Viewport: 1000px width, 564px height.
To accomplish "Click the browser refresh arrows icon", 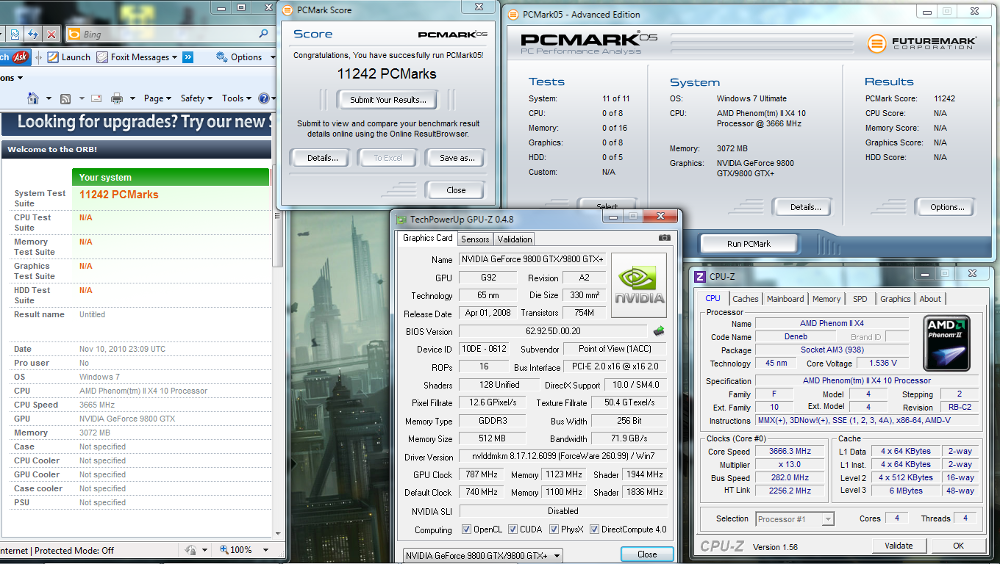I will [x=33, y=34].
